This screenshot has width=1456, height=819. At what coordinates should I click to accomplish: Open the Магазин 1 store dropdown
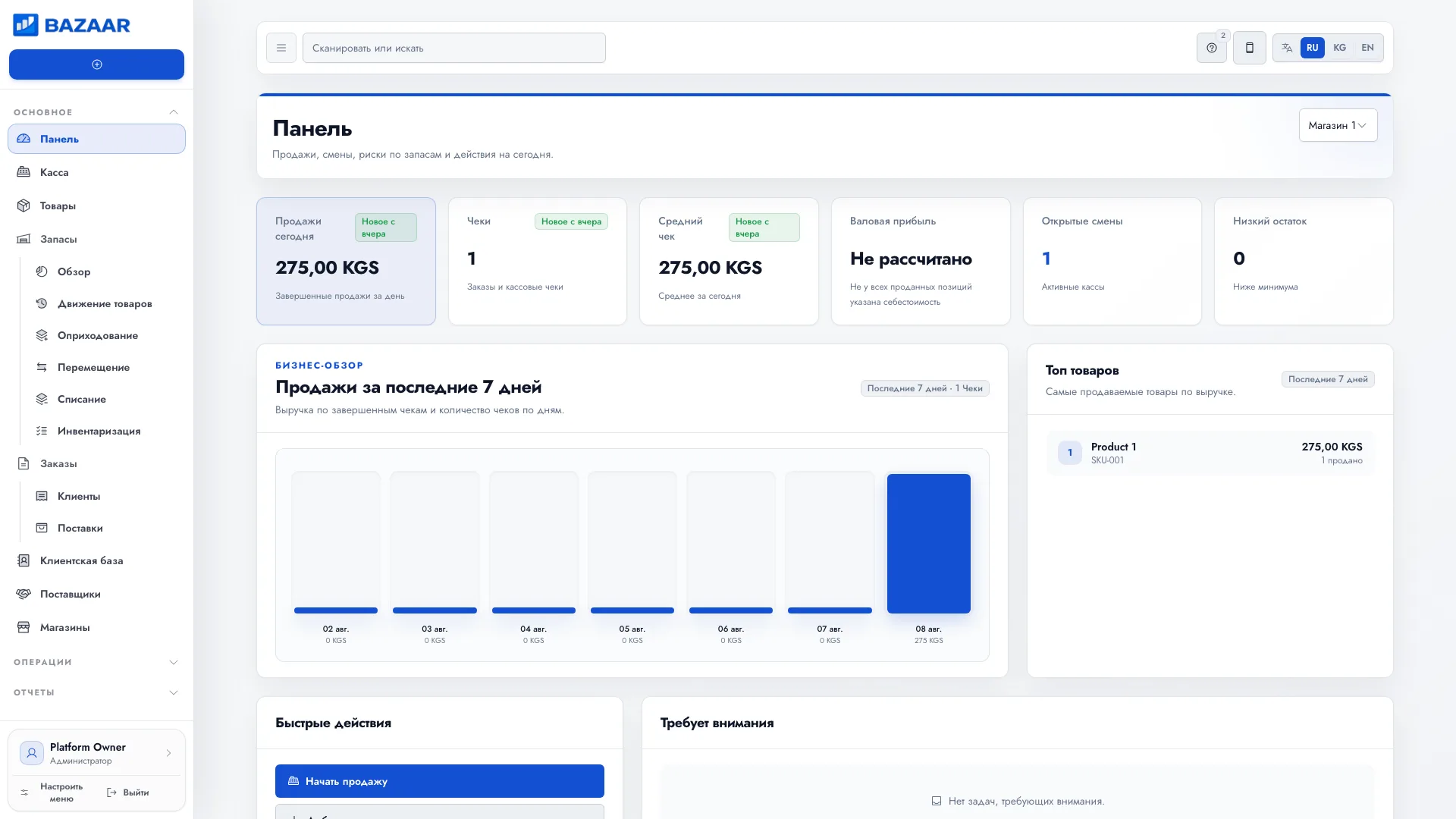[1338, 125]
